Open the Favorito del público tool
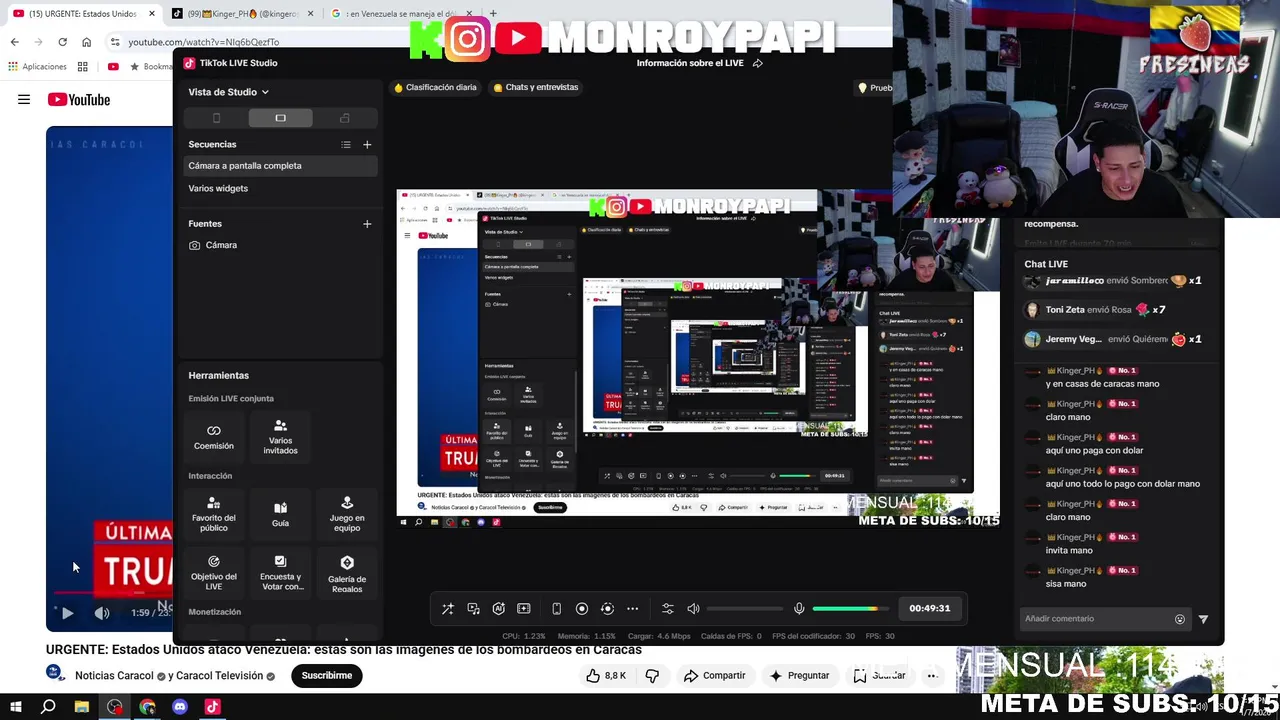Viewport: 1280px width, 720px height. 214,514
